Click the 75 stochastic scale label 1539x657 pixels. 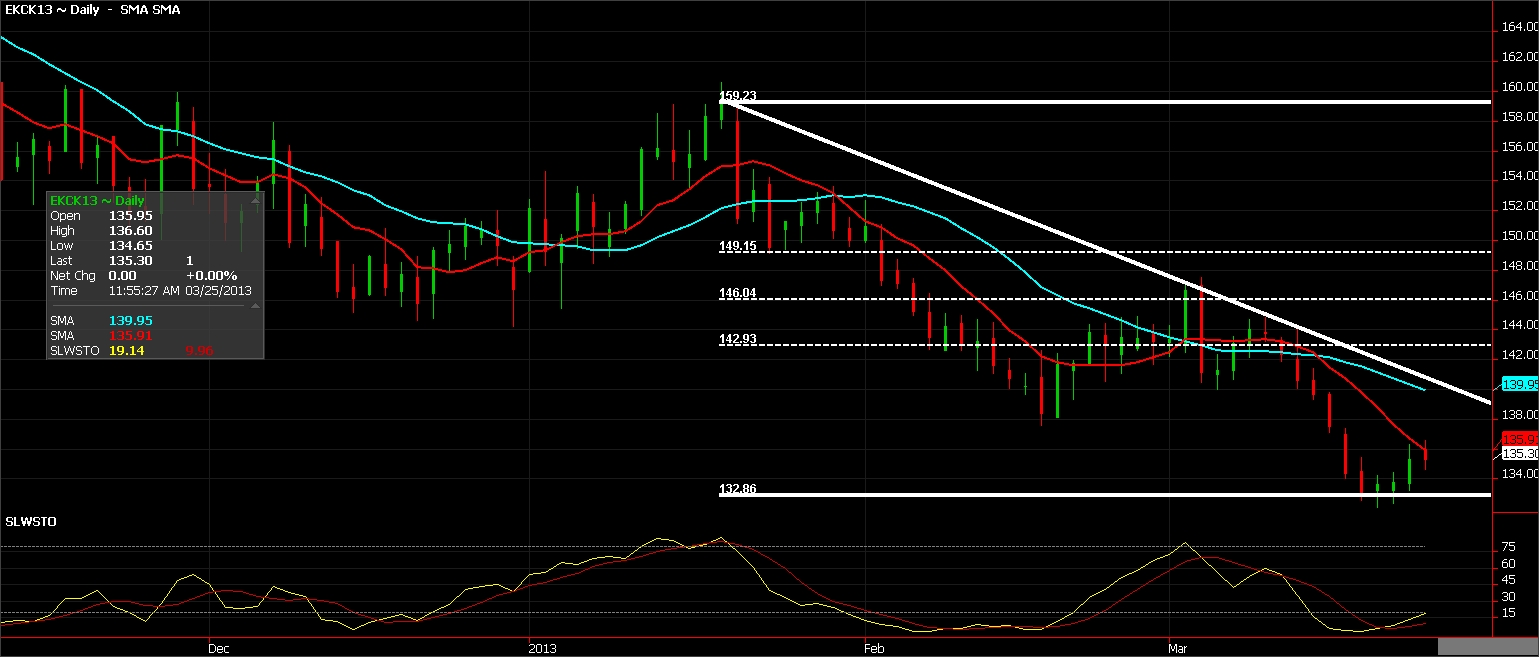1508,548
